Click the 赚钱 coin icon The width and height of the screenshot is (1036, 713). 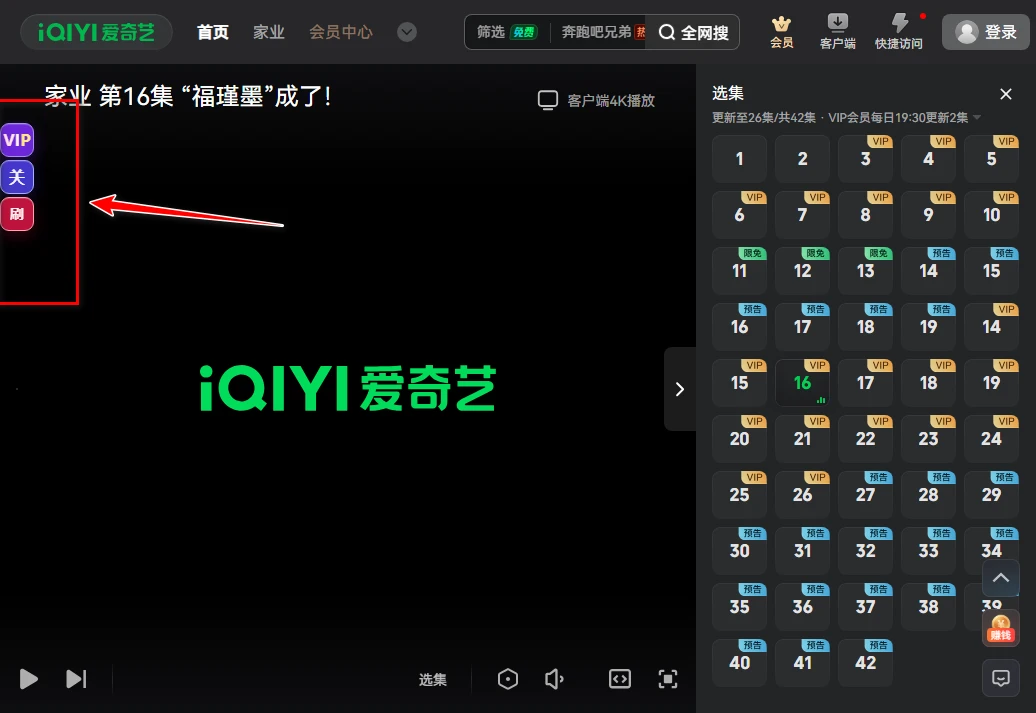point(1001,628)
